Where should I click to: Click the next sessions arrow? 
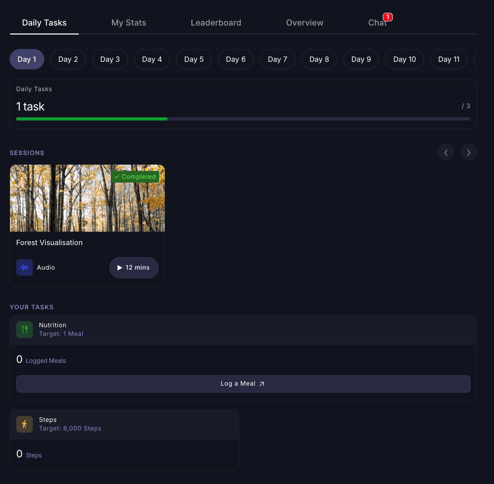pos(468,152)
